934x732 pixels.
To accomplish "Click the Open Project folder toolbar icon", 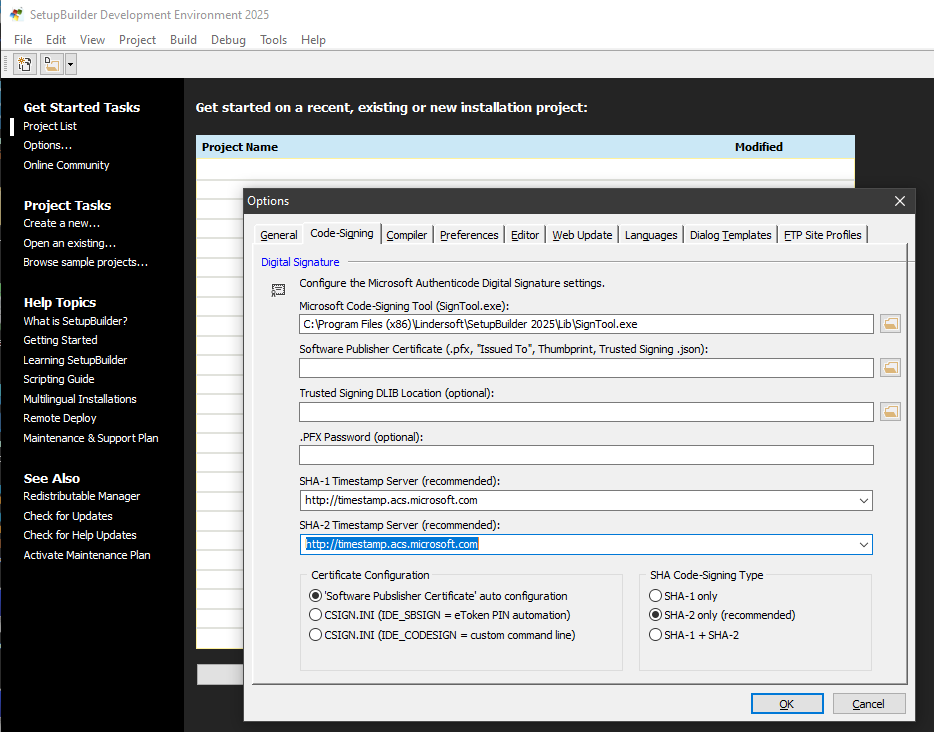I will (51, 64).
